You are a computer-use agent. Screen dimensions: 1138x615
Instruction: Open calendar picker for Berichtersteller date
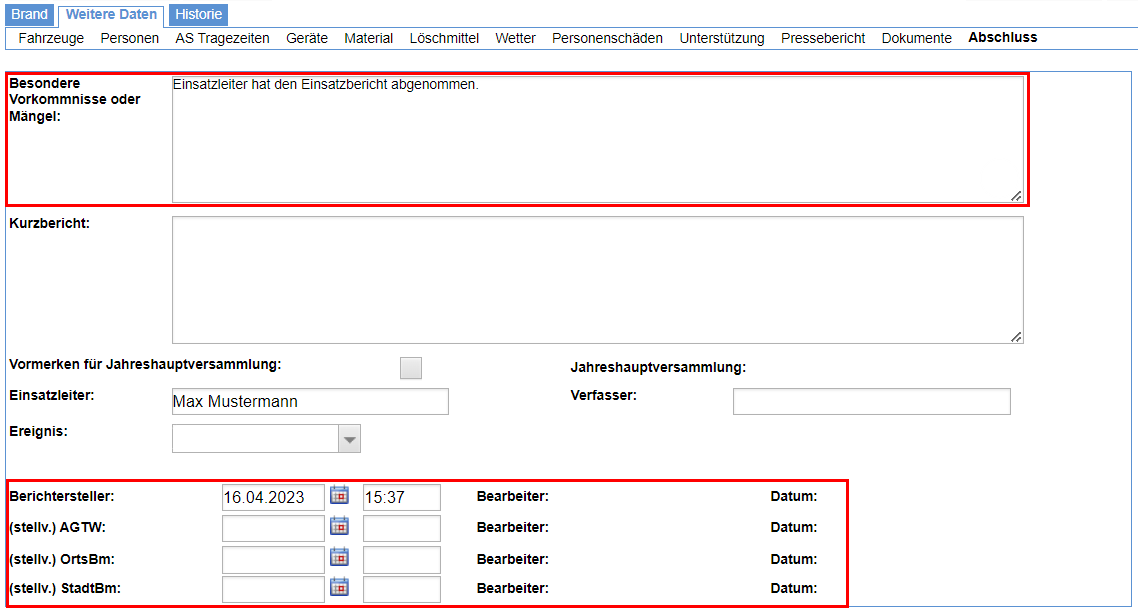click(339, 496)
